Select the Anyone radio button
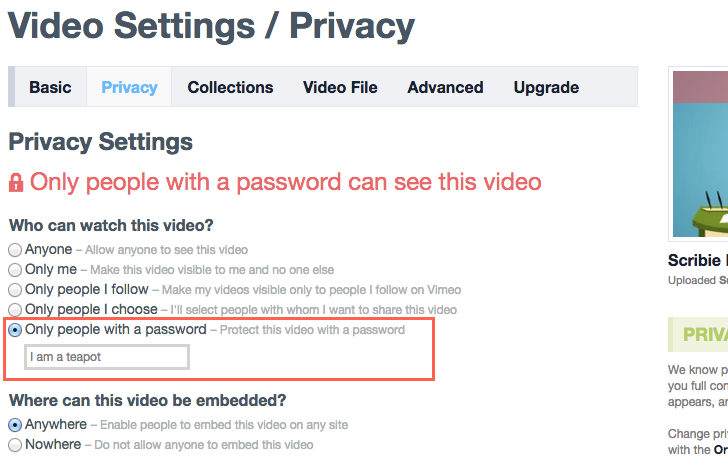This screenshot has width=728, height=468. coord(15,250)
